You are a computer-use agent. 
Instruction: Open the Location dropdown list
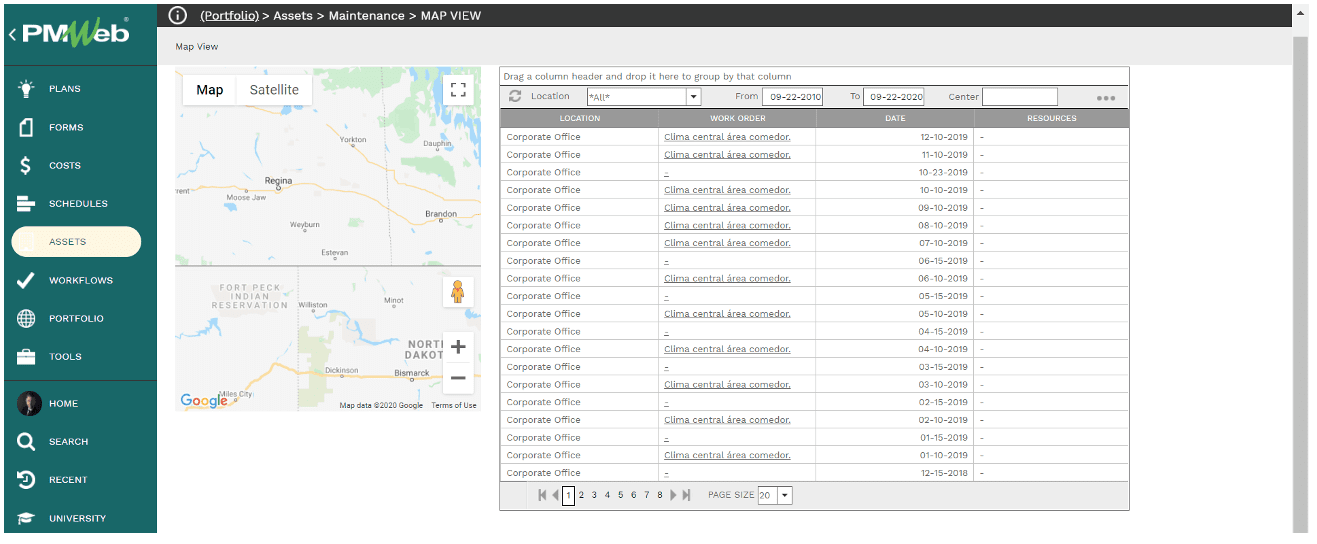(693, 97)
